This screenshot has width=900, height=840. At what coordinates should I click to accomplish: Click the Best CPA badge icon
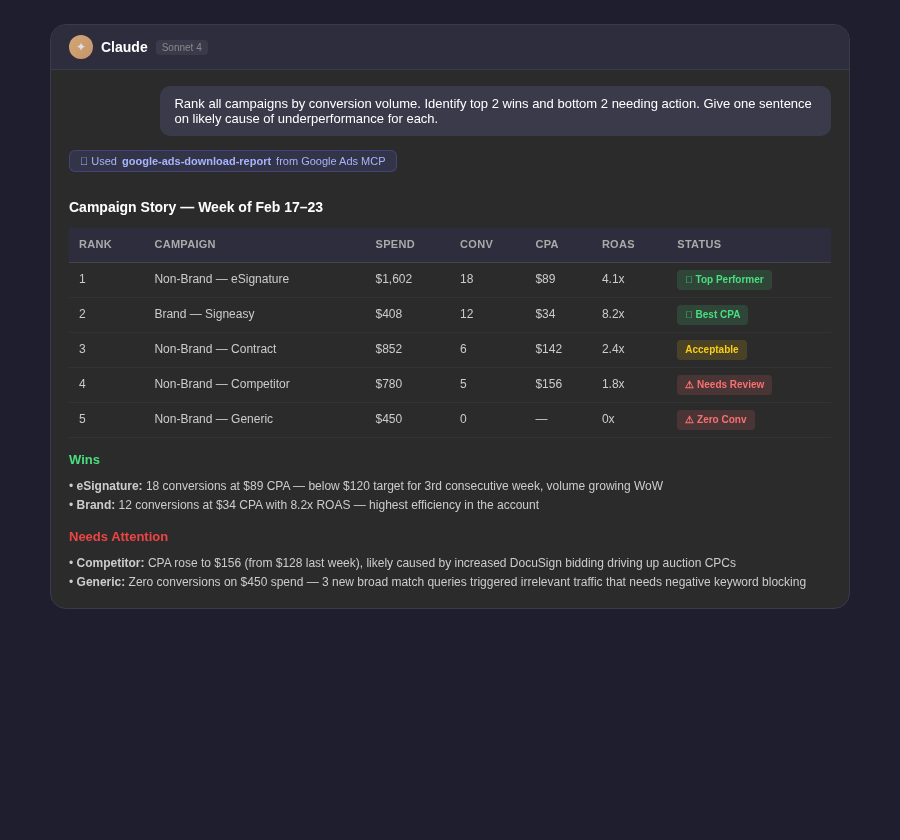687,314
